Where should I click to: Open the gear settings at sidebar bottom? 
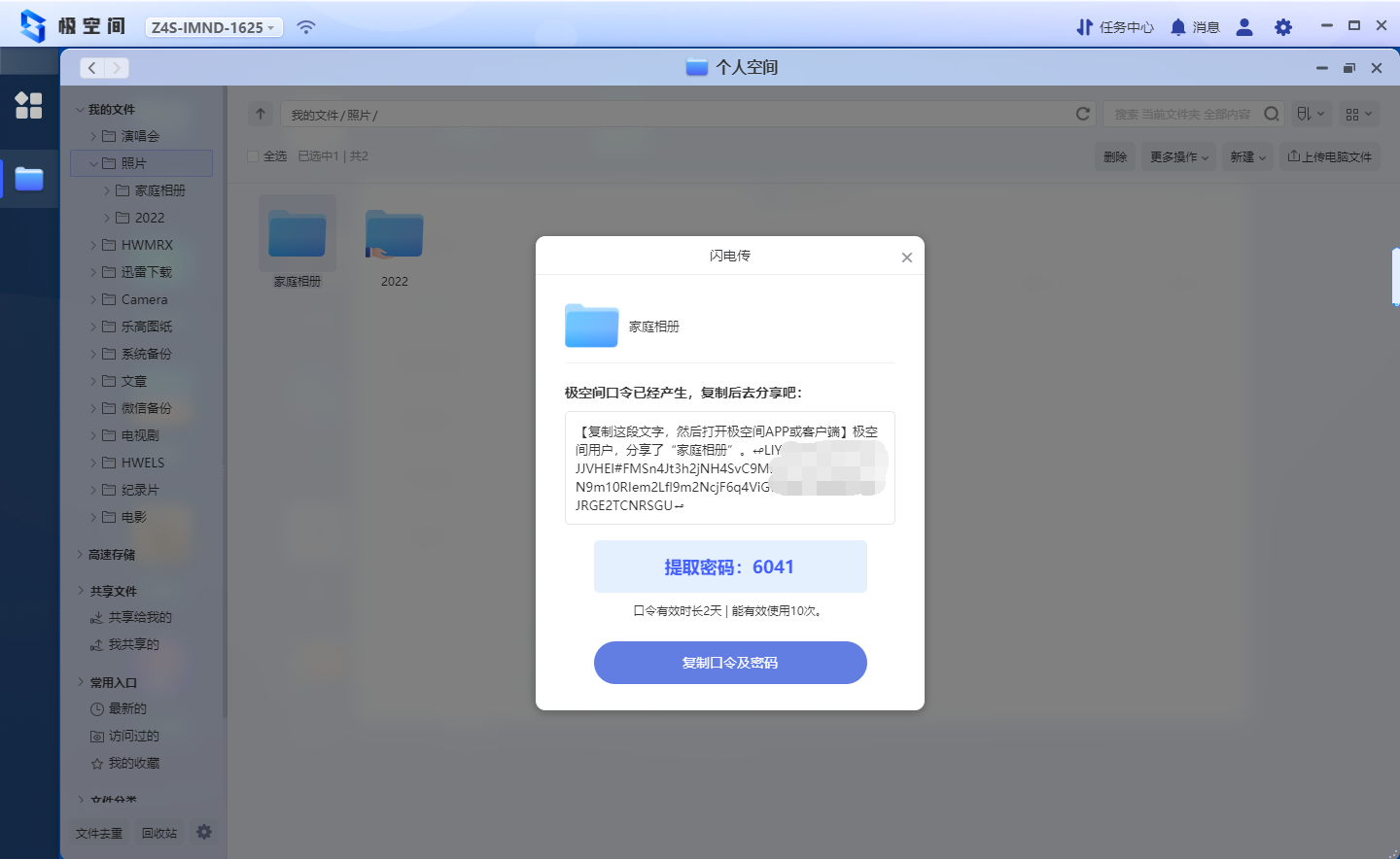coord(204,832)
